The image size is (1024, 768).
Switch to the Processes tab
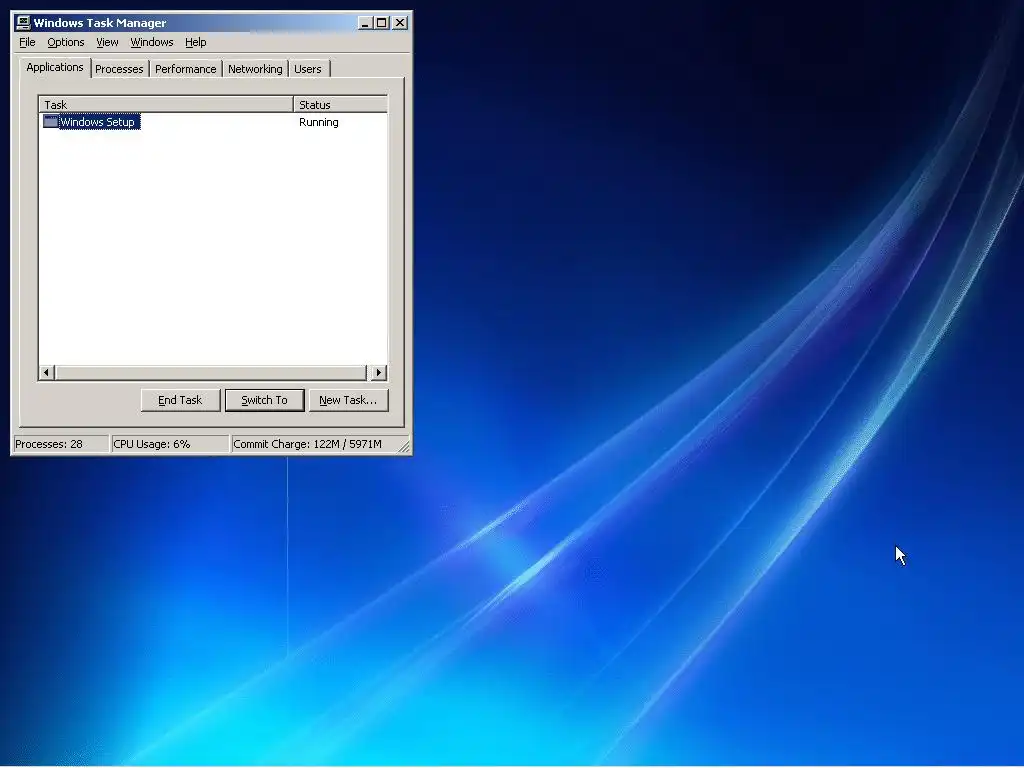click(x=120, y=69)
